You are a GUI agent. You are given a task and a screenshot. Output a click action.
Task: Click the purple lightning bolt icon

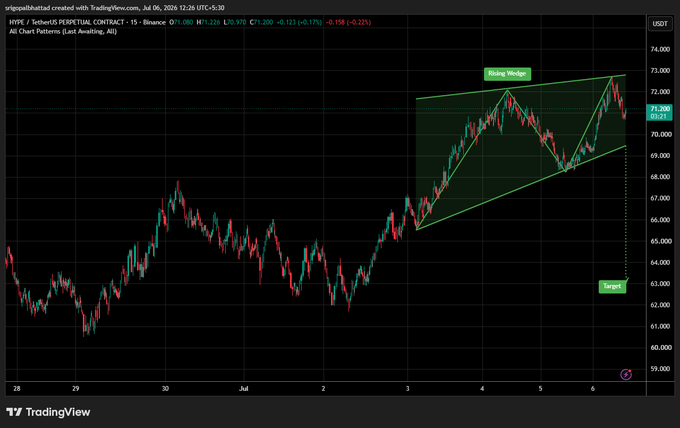coord(626,374)
